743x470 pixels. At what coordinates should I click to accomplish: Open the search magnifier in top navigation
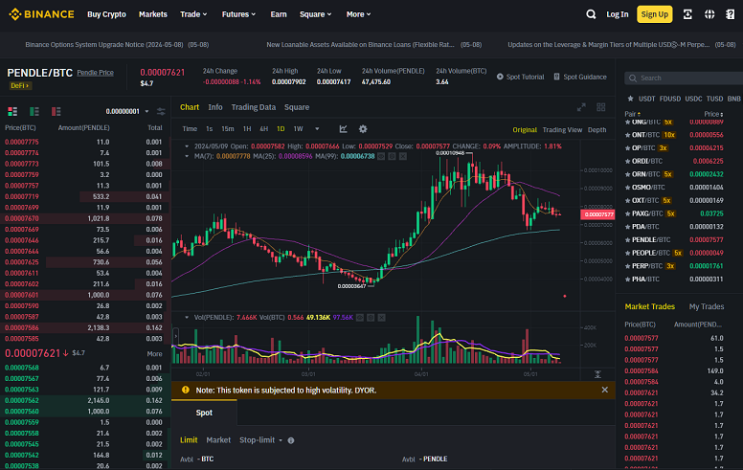[x=590, y=14]
